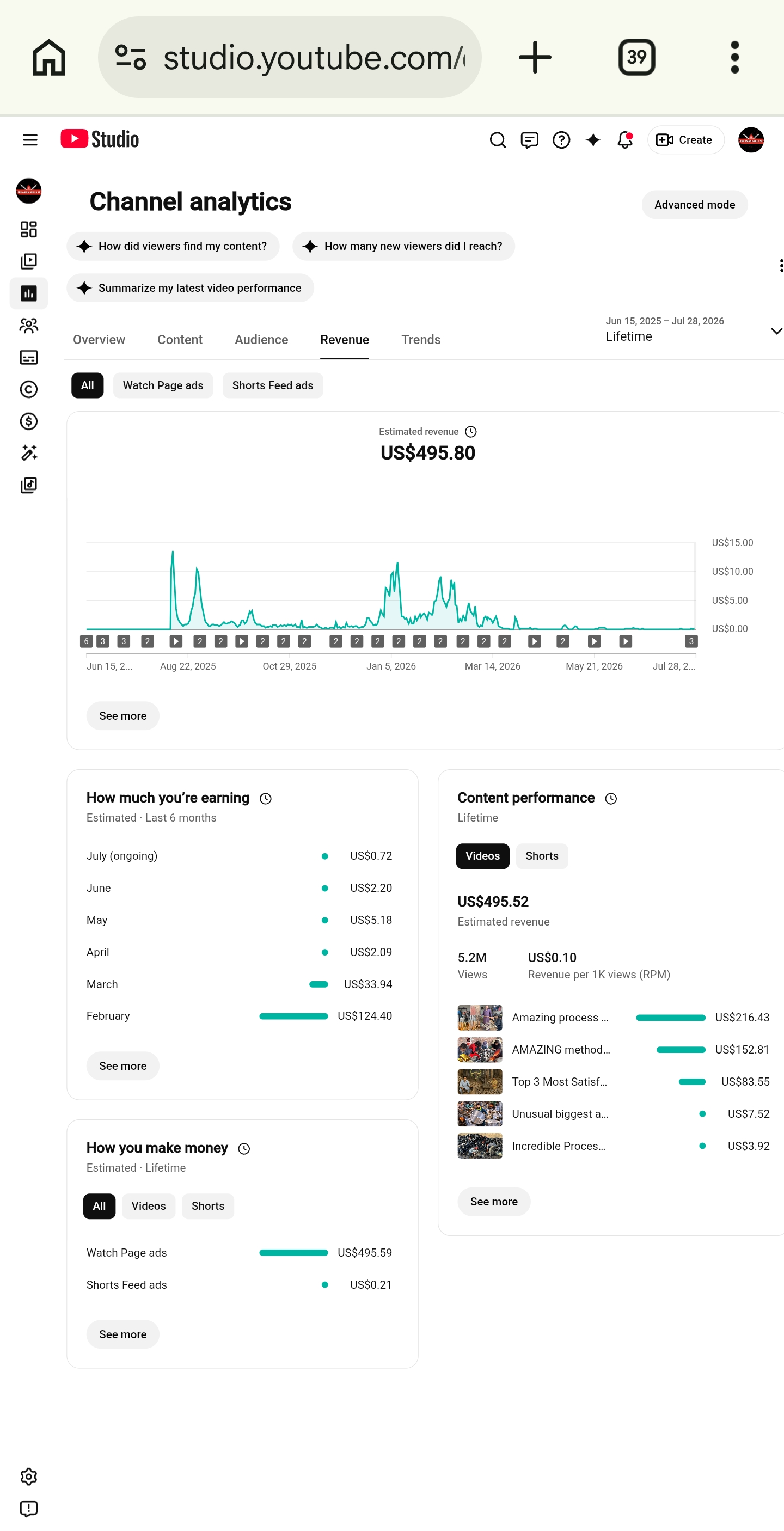
Task: Open Dashboard from the sidebar
Action: click(28, 229)
